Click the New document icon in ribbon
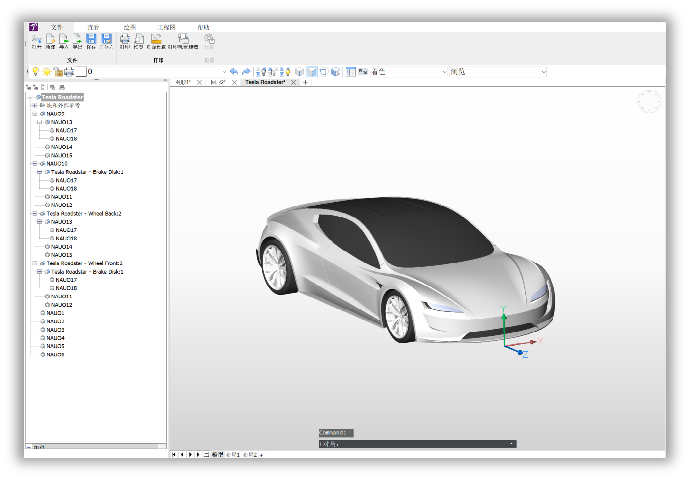Screen dimensions: 691x481 pyautogui.click(x=50, y=39)
